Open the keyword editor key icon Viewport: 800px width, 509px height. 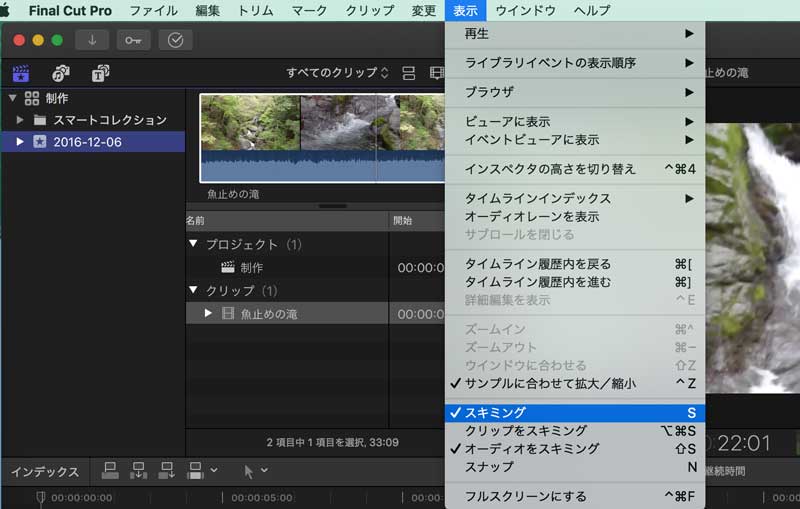pyautogui.click(x=134, y=40)
